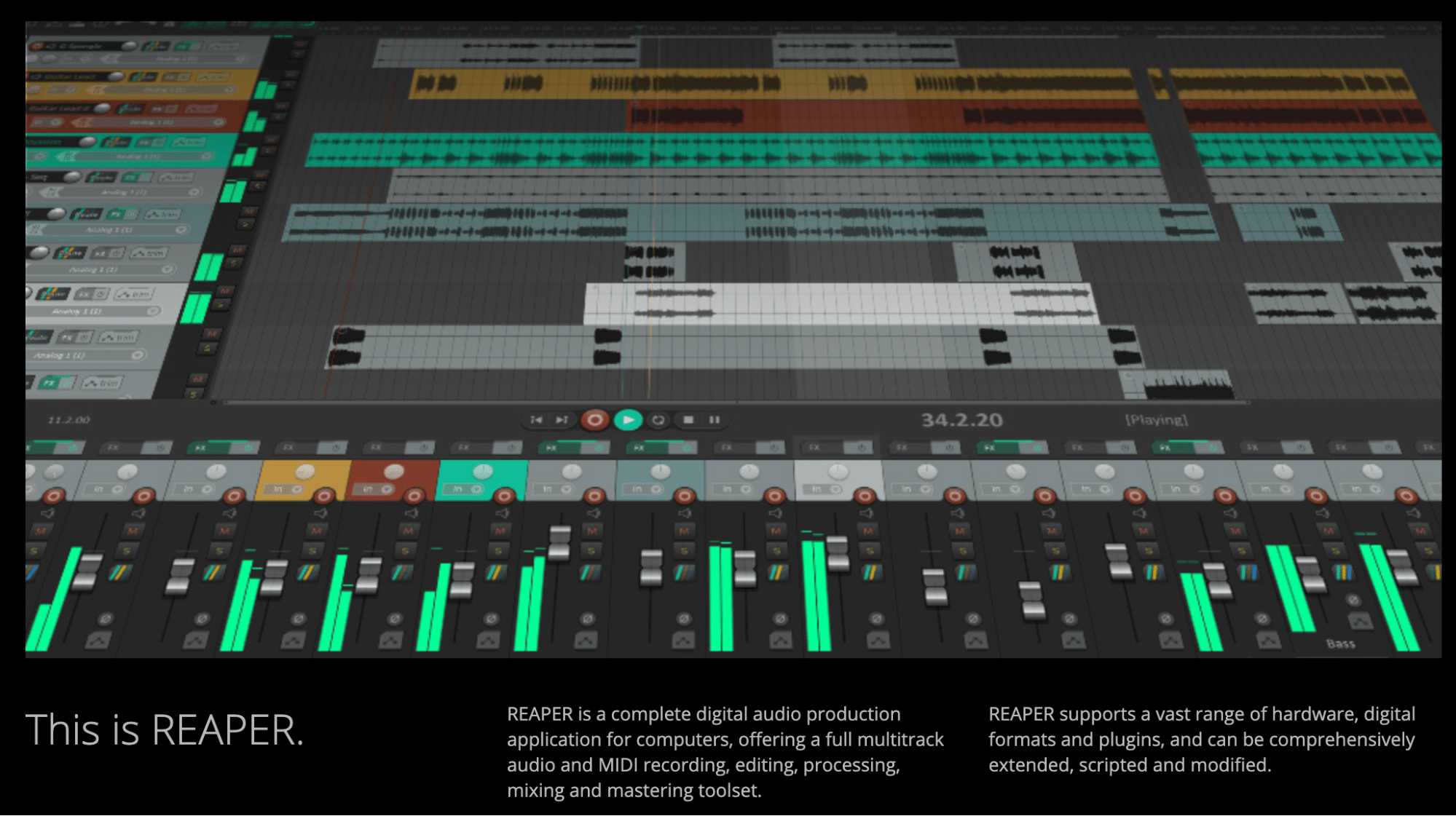Image resolution: width=1456 pixels, height=816 pixels.
Task: Click the "This is REAPER." heading
Action: click(165, 730)
